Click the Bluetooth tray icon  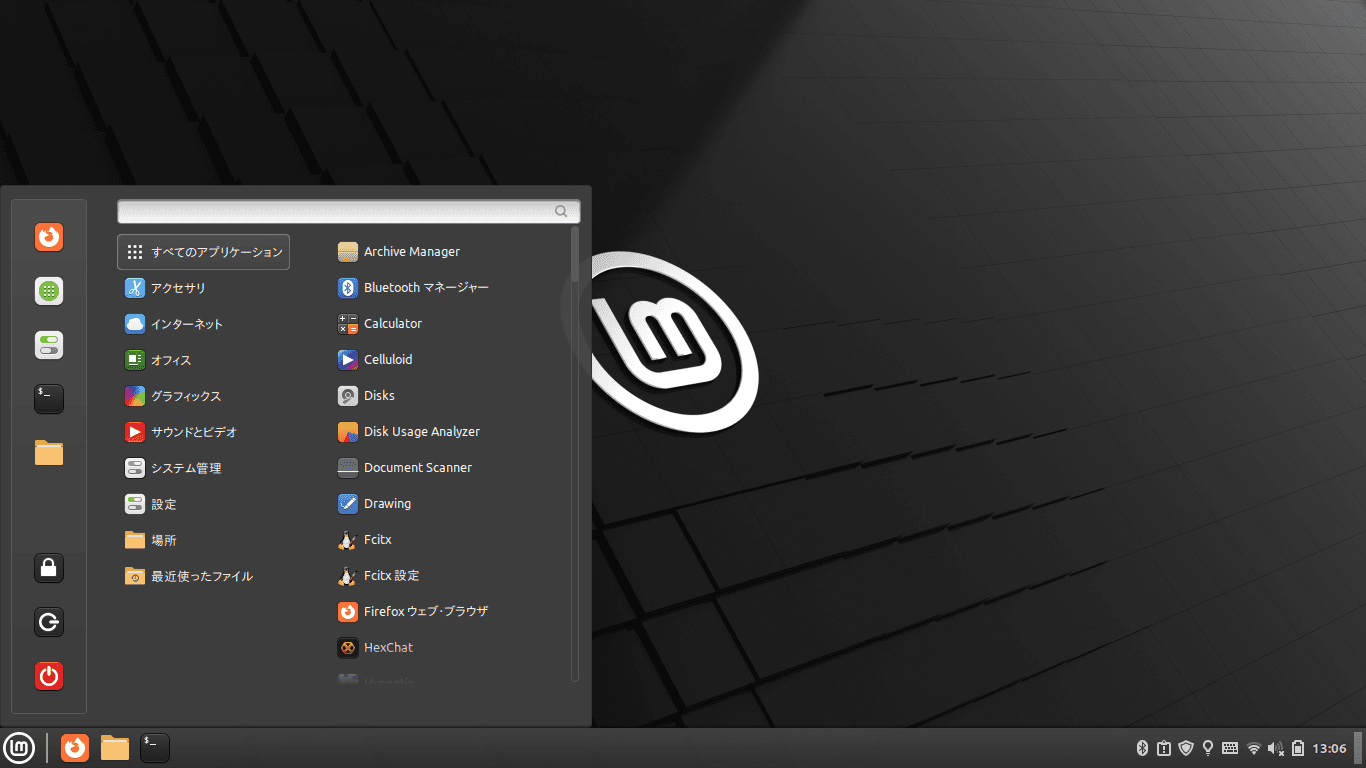[1143, 748]
